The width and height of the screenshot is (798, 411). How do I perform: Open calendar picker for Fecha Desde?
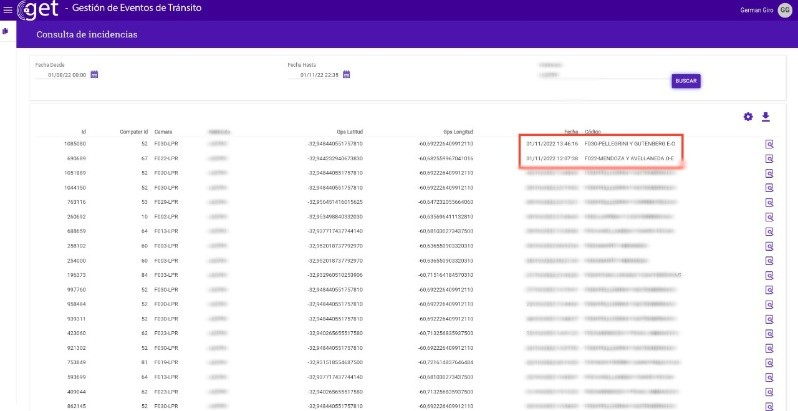[95, 74]
